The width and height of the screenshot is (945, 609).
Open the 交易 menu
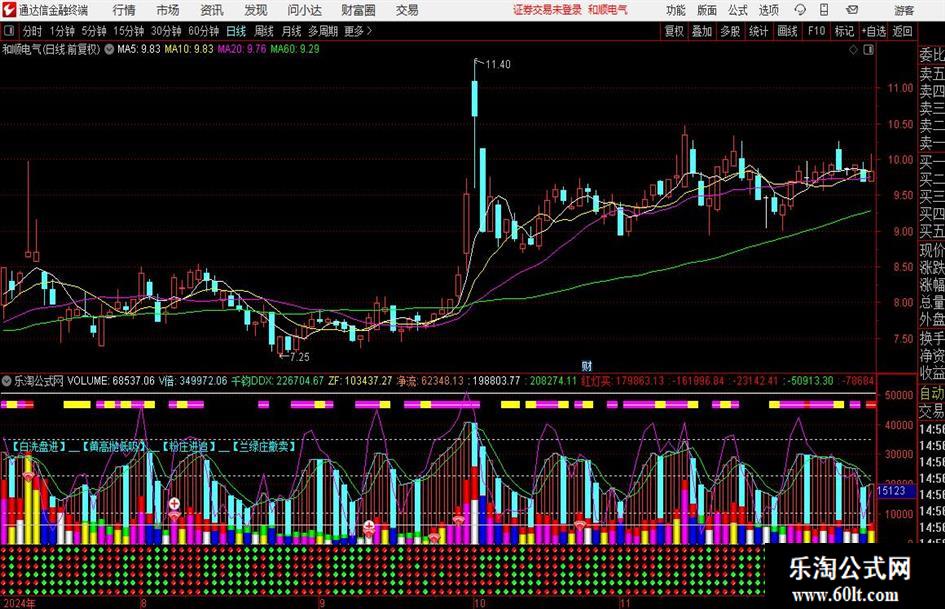pyautogui.click(x=407, y=10)
